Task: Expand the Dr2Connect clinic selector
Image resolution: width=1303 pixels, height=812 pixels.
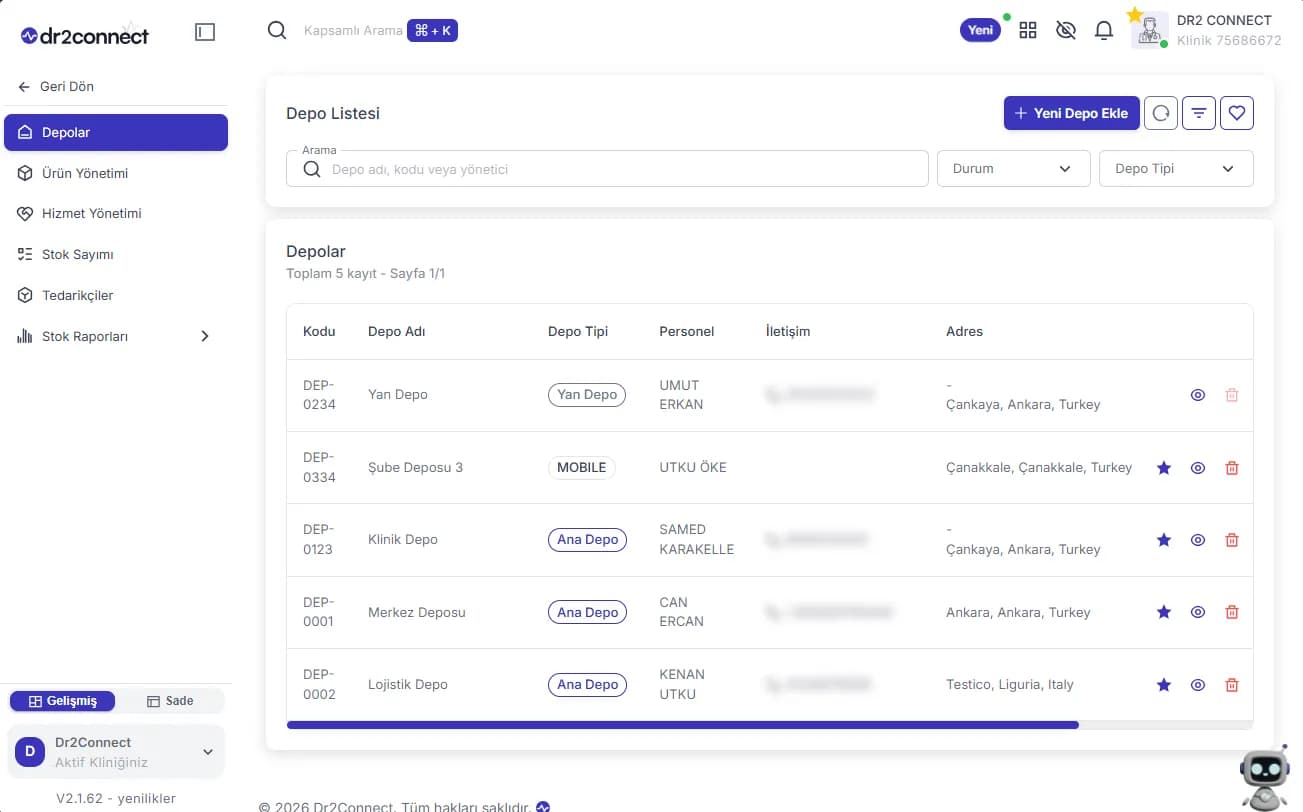Action: [x=117, y=752]
